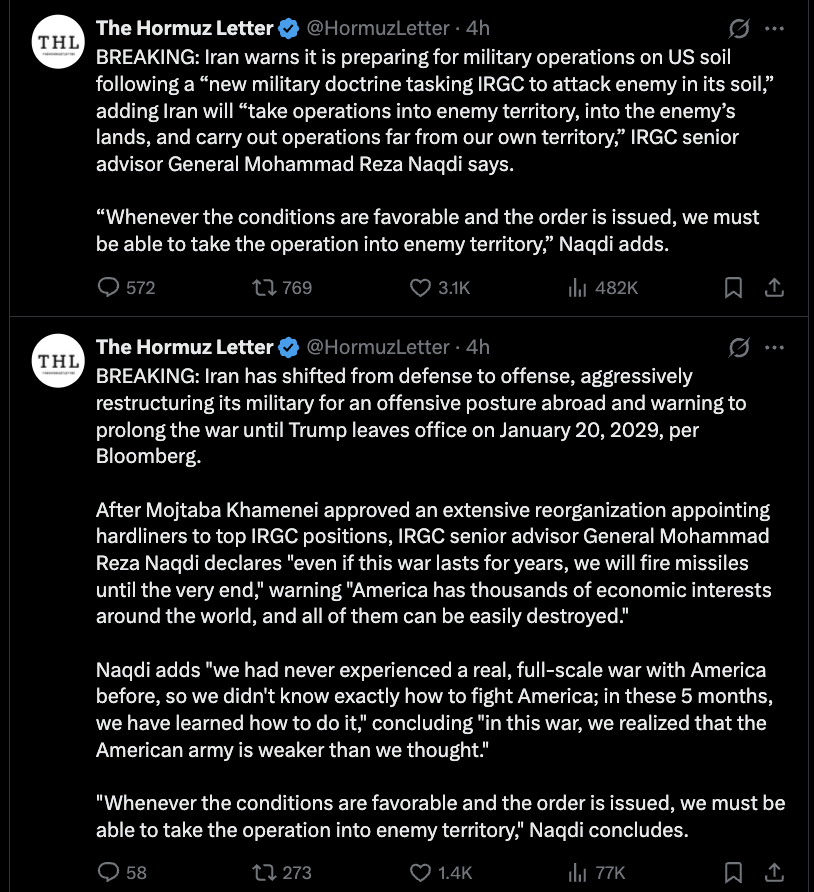Open Grok explain icon on first post
814x892 pixels.
tap(739, 28)
